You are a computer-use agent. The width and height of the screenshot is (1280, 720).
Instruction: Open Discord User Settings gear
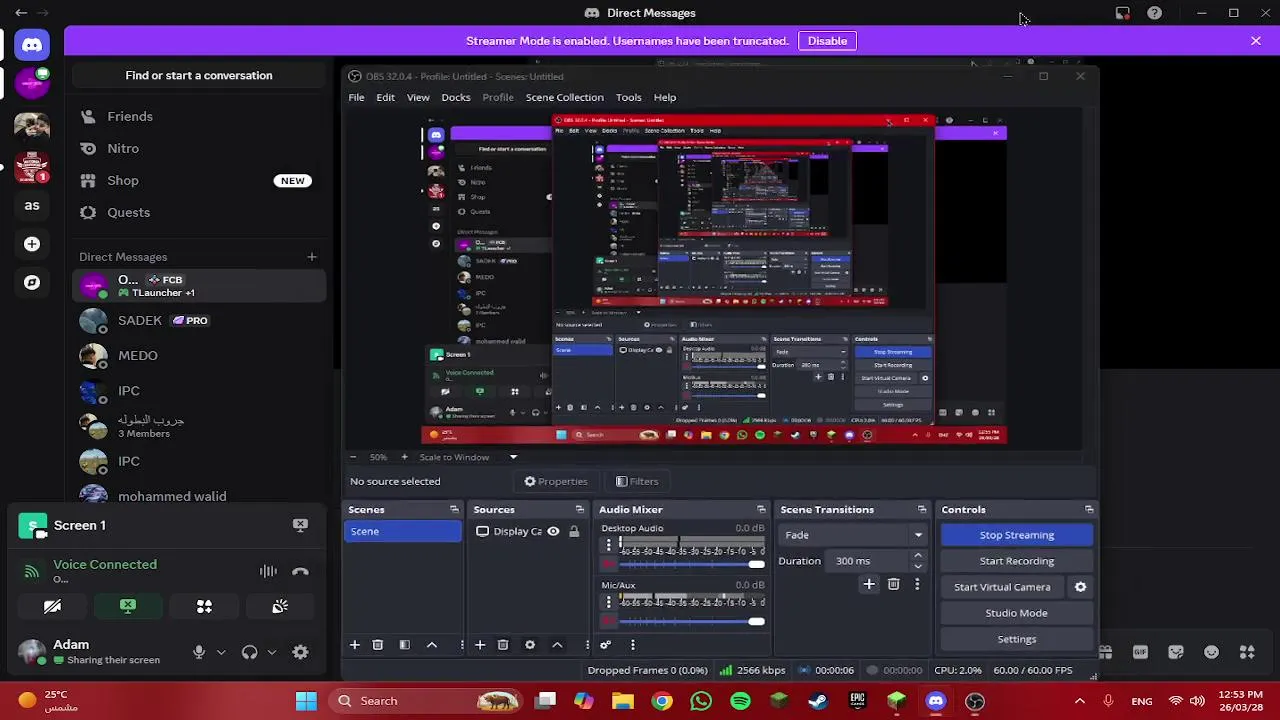coord(300,652)
